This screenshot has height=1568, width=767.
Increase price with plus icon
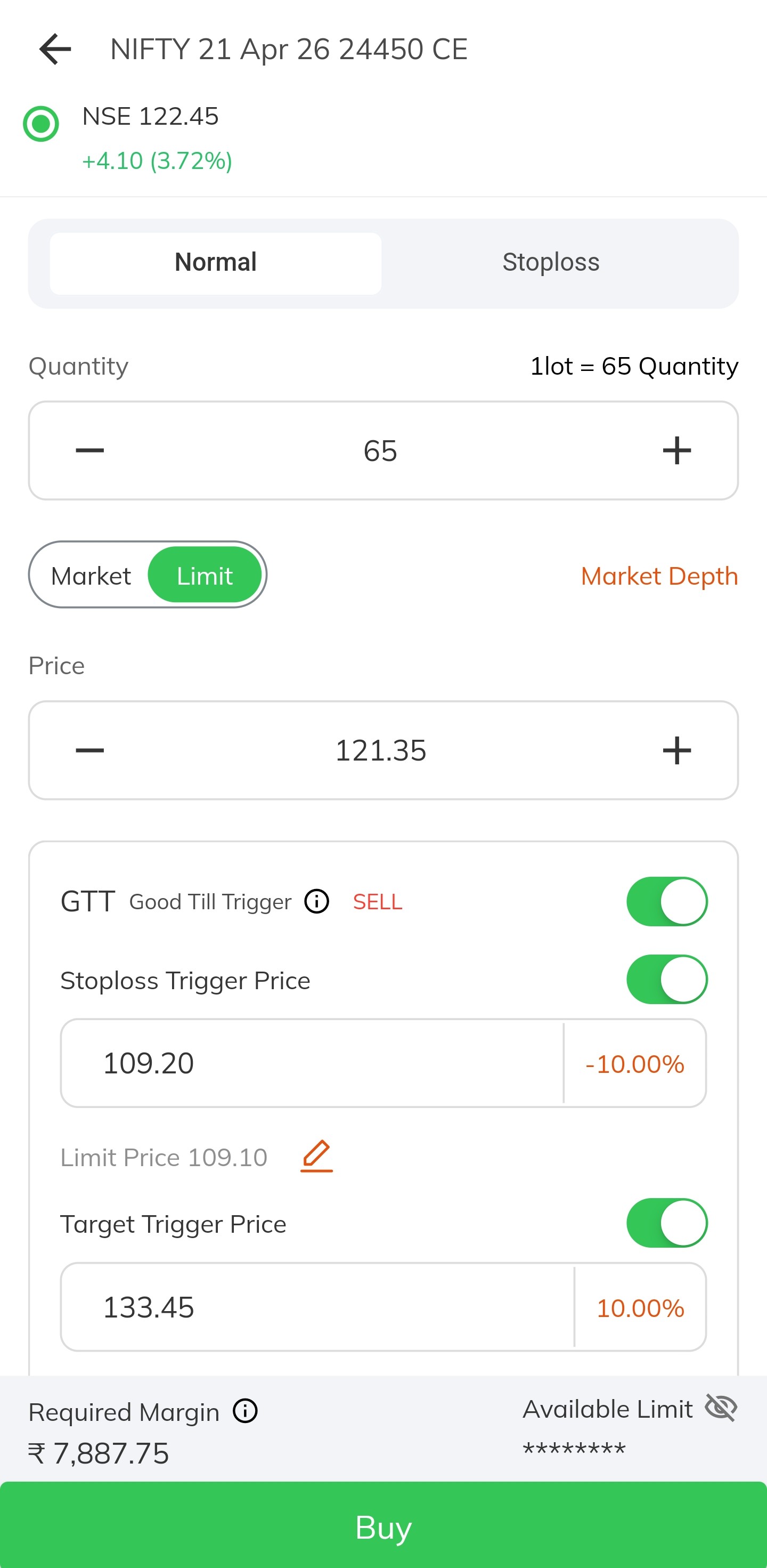point(676,750)
